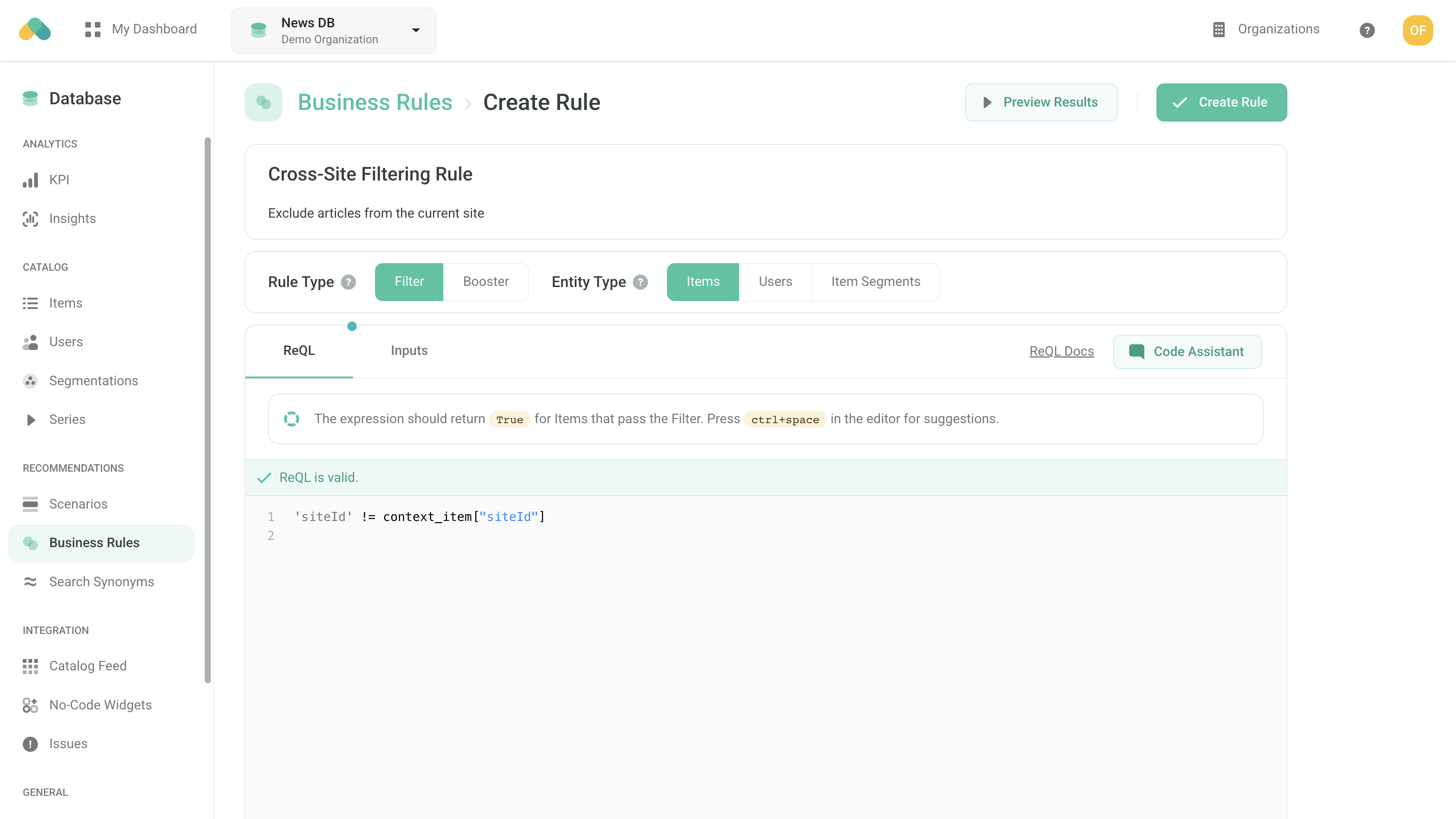This screenshot has width=1456, height=819.
Task: Click the Insights icon in sidebar
Action: click(x=30, y=219)
